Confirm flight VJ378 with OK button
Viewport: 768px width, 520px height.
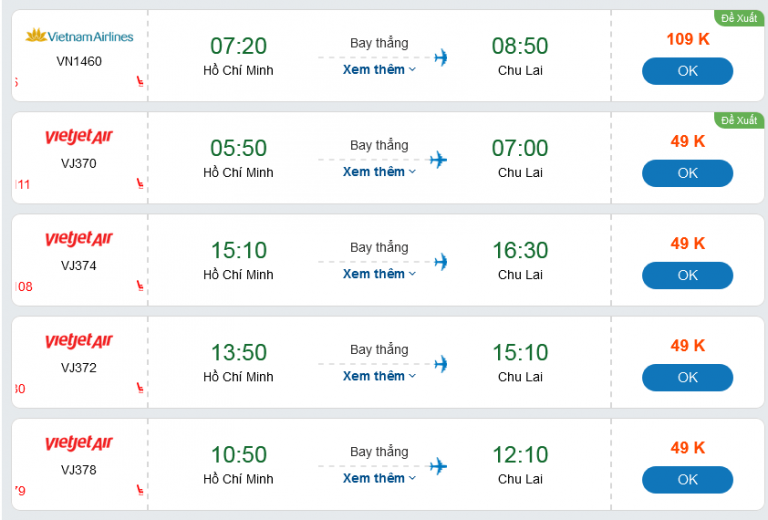point(687,479)
